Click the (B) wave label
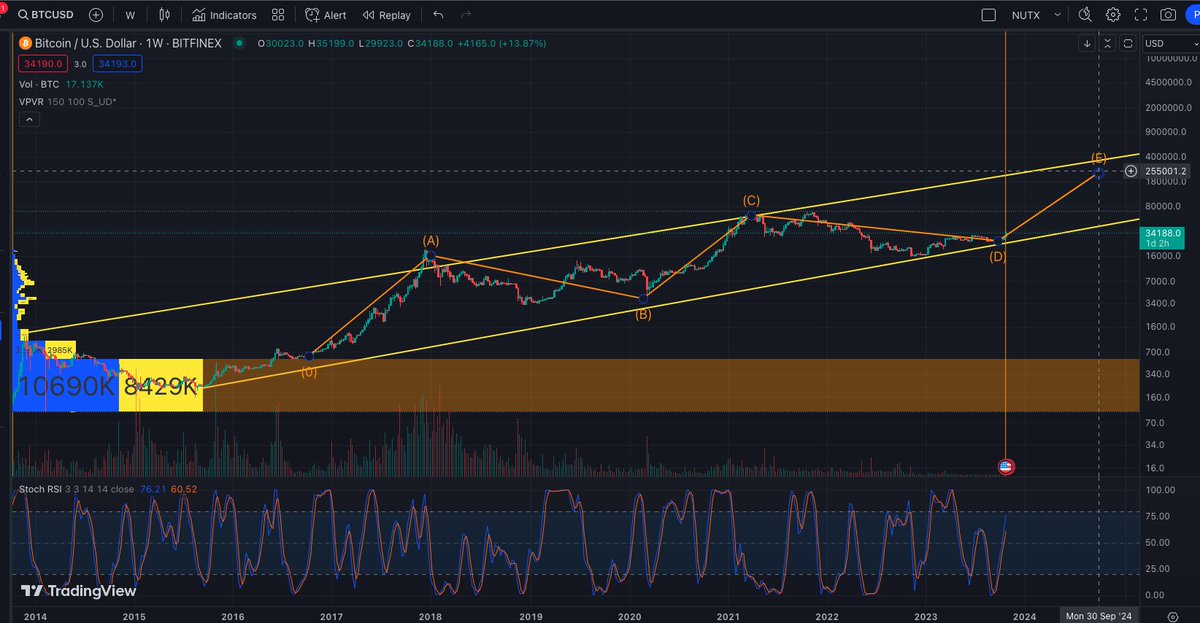The width and height of the screenshot is (1200, 623). tap(643, 314)
